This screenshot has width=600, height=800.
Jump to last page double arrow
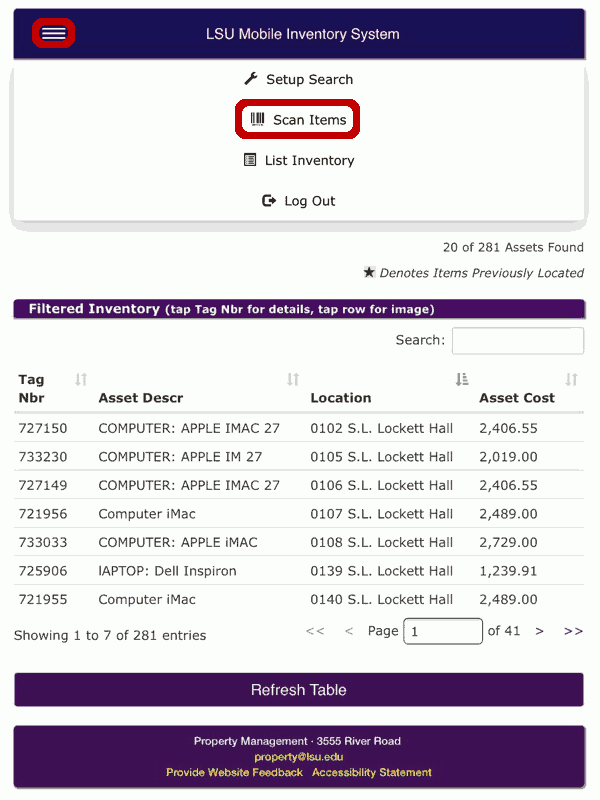click(x=573, y=632)
